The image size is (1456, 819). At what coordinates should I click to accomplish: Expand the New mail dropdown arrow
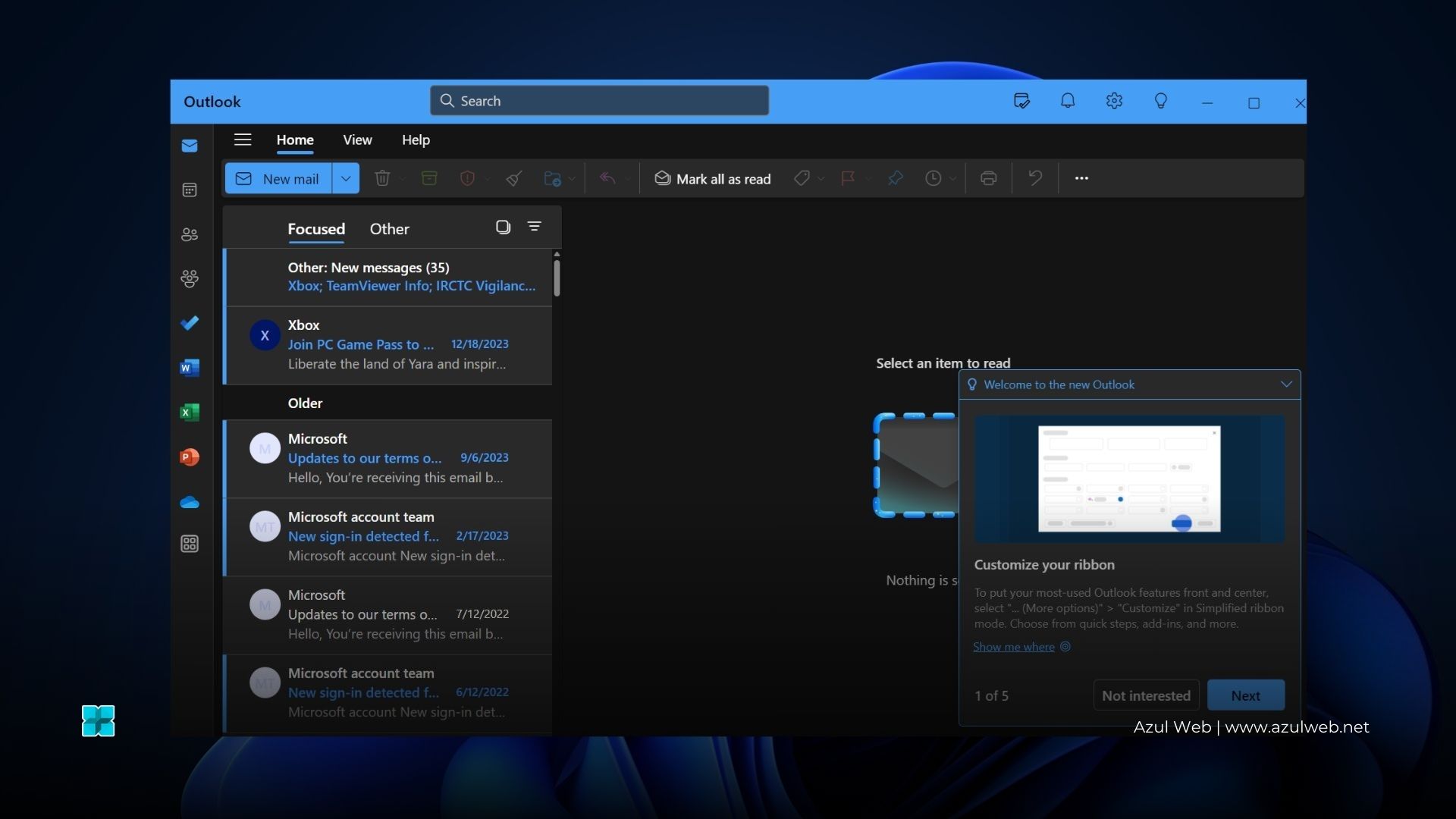coord(346,179)
